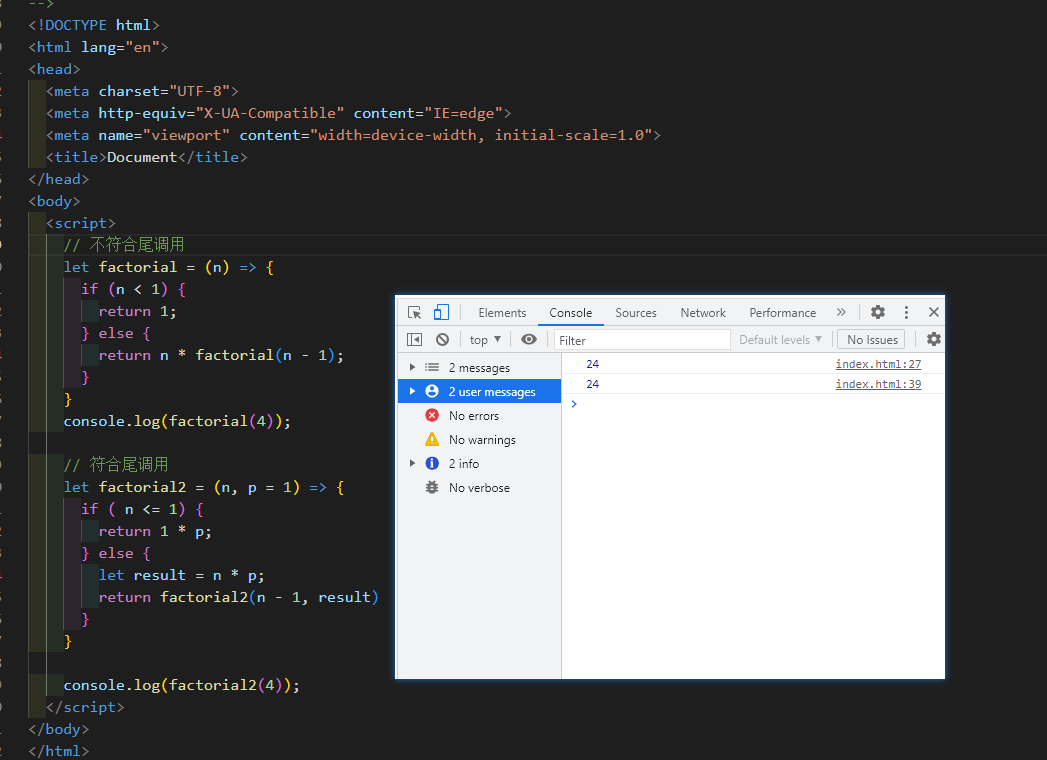Image resolution: width=1047 pixels, height=760 pixels.
Task: Focus the console Filter field
Action: [x=642, y=340]
